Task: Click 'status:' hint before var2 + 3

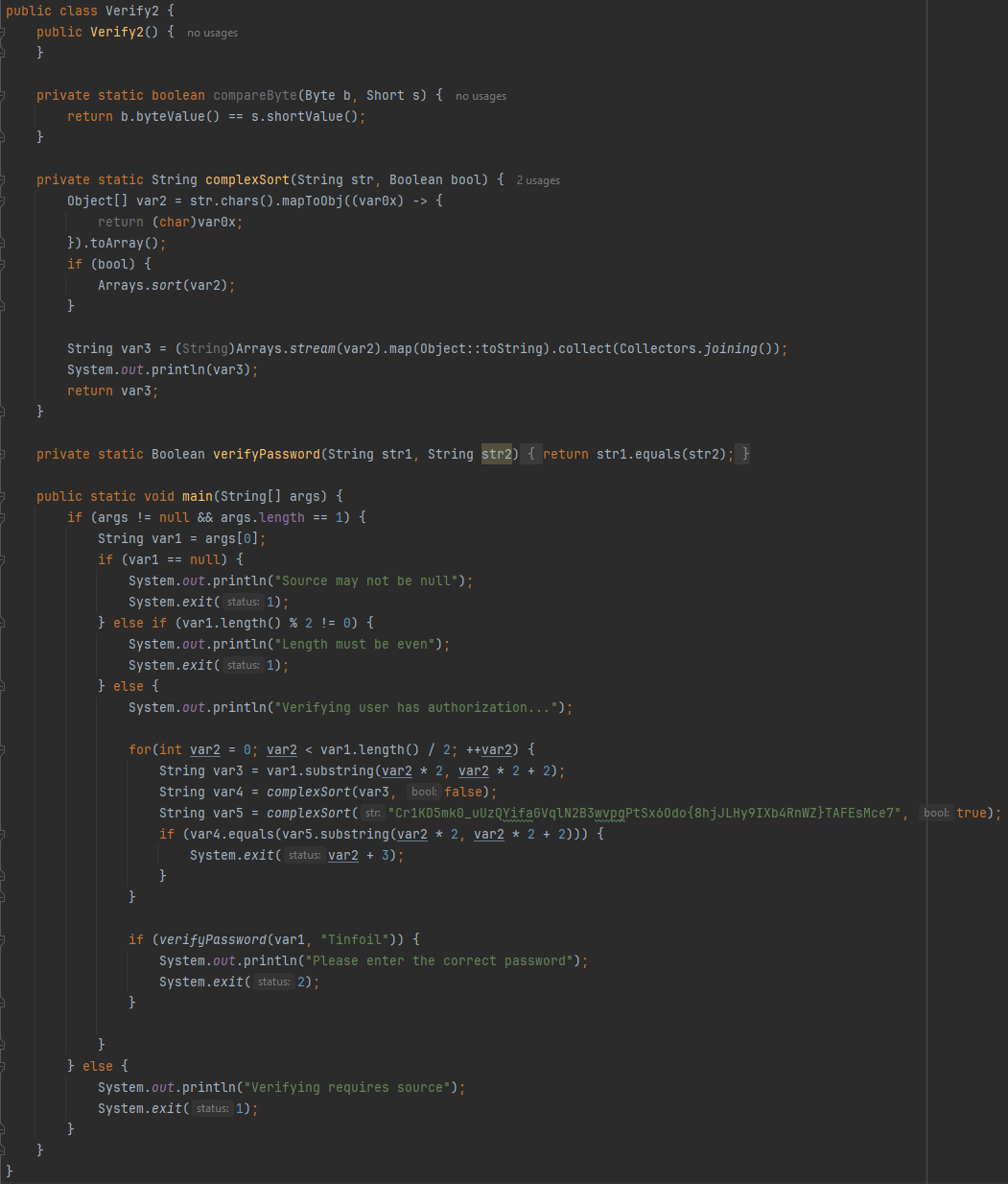Action: [x=304, y=856]
